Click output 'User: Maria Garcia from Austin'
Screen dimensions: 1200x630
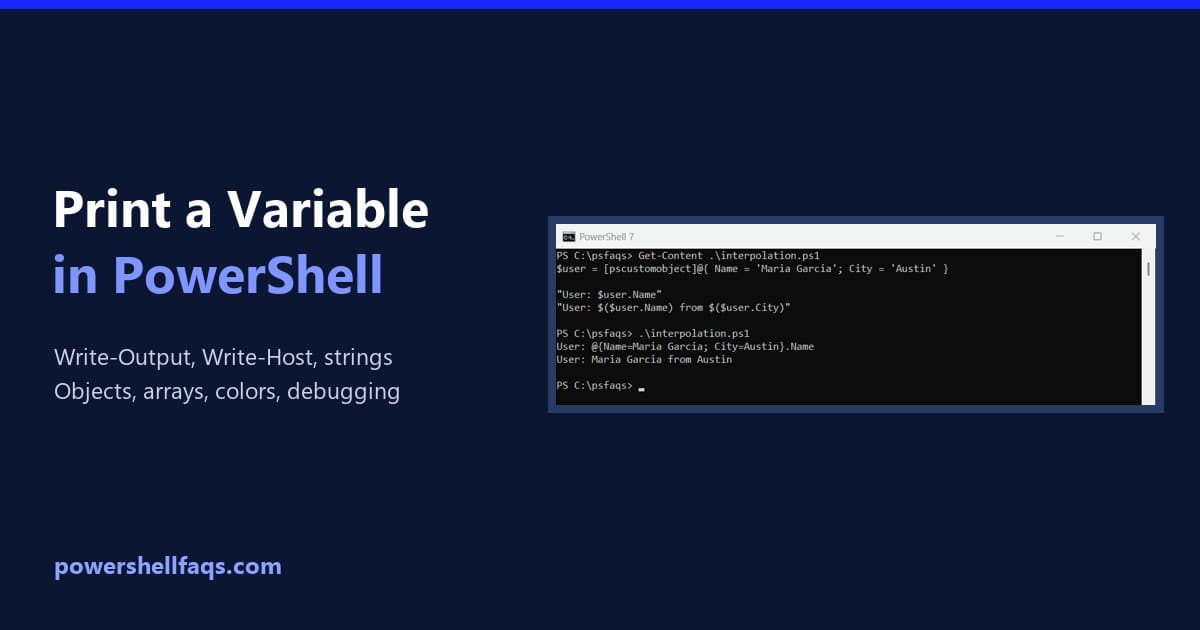tap(644, 359)
